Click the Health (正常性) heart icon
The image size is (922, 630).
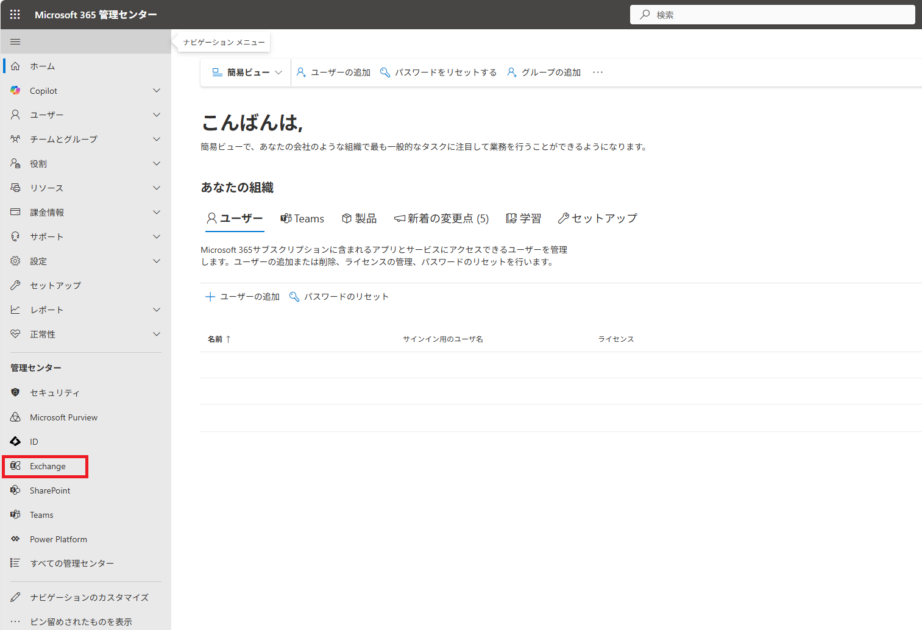15,334
